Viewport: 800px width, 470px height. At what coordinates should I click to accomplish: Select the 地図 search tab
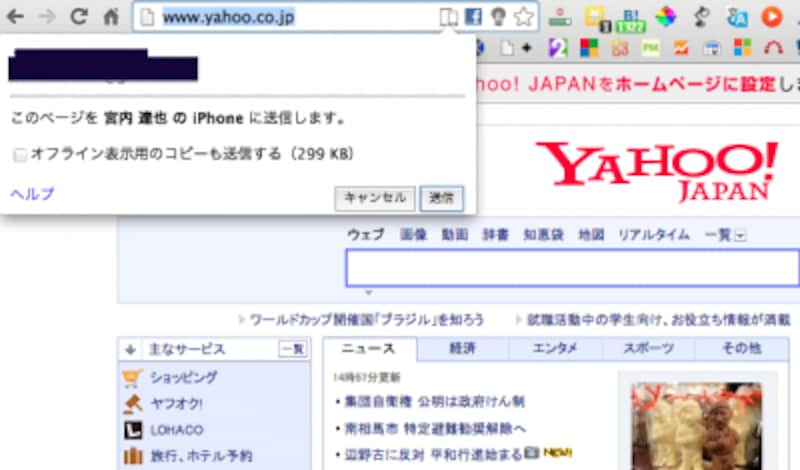(591, 235)
